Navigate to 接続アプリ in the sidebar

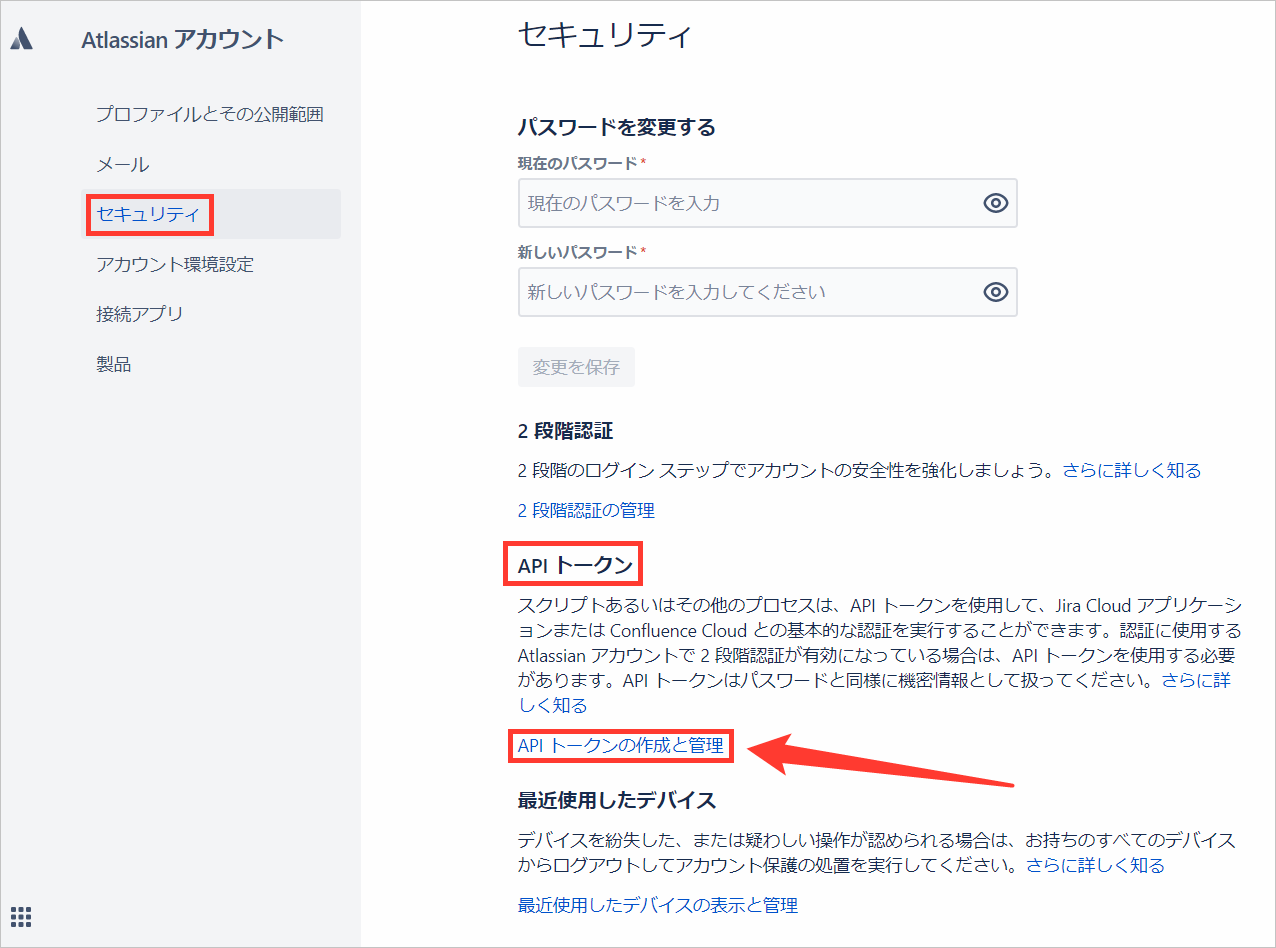(140, 314)
